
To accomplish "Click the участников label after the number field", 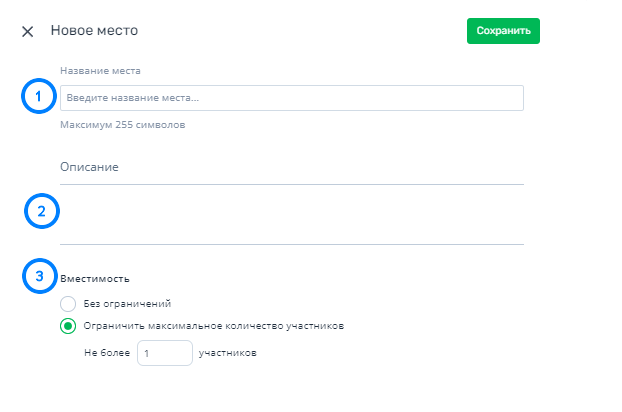I will [228, 353].
